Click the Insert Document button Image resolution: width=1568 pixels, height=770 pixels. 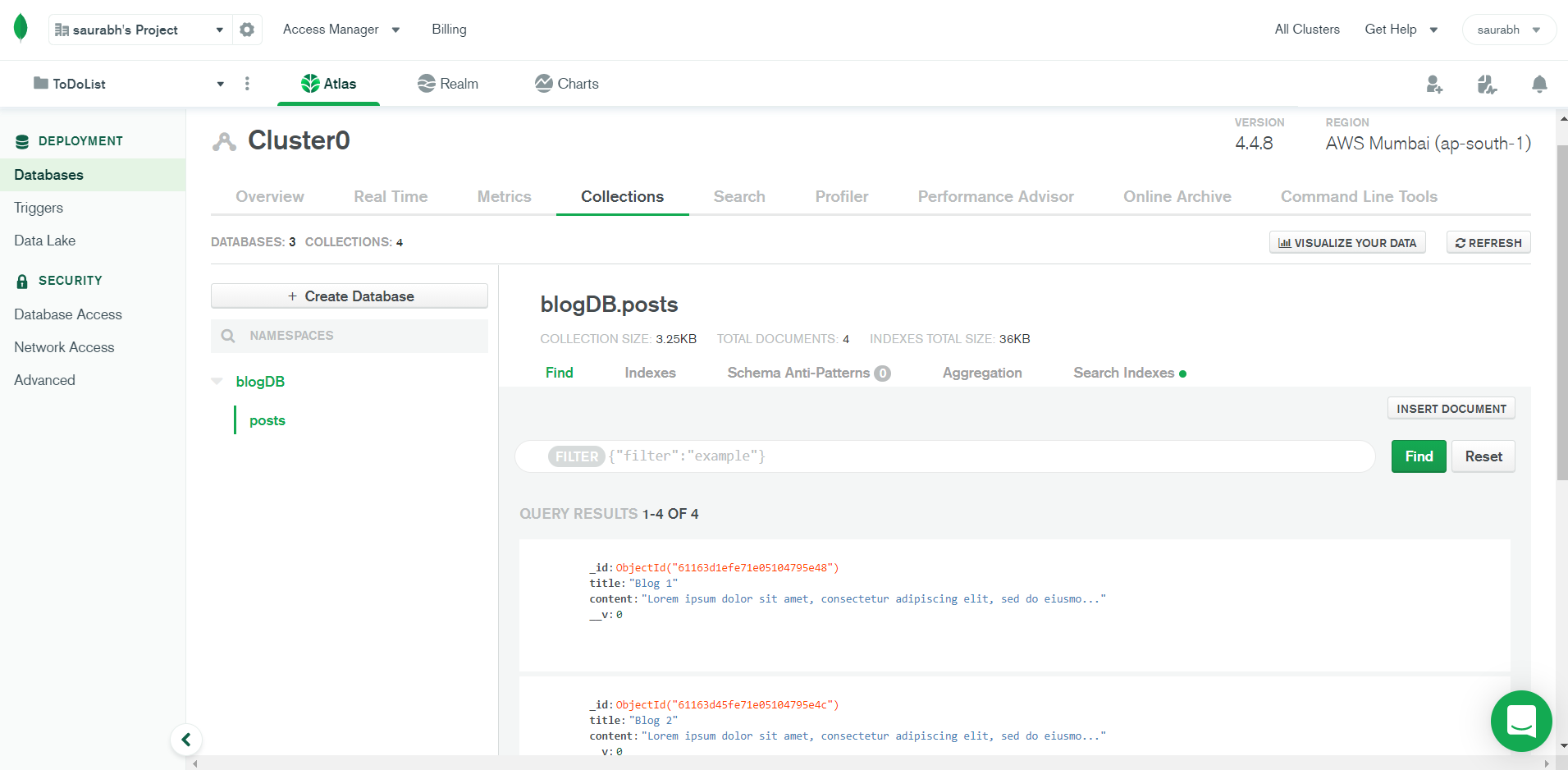pos(1451,409)
